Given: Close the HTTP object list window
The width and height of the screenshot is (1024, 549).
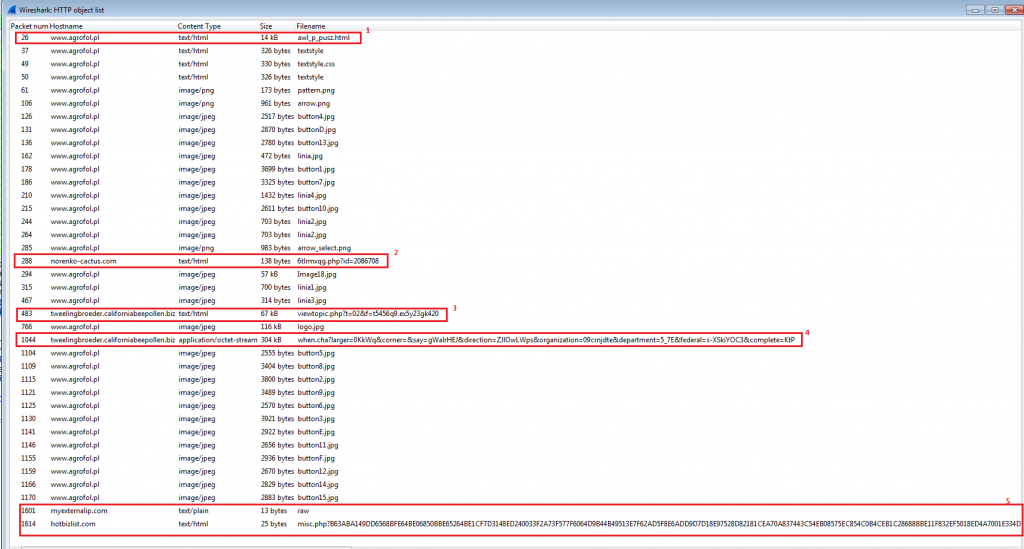Looking at the screenshot, I should [1014, 10].
